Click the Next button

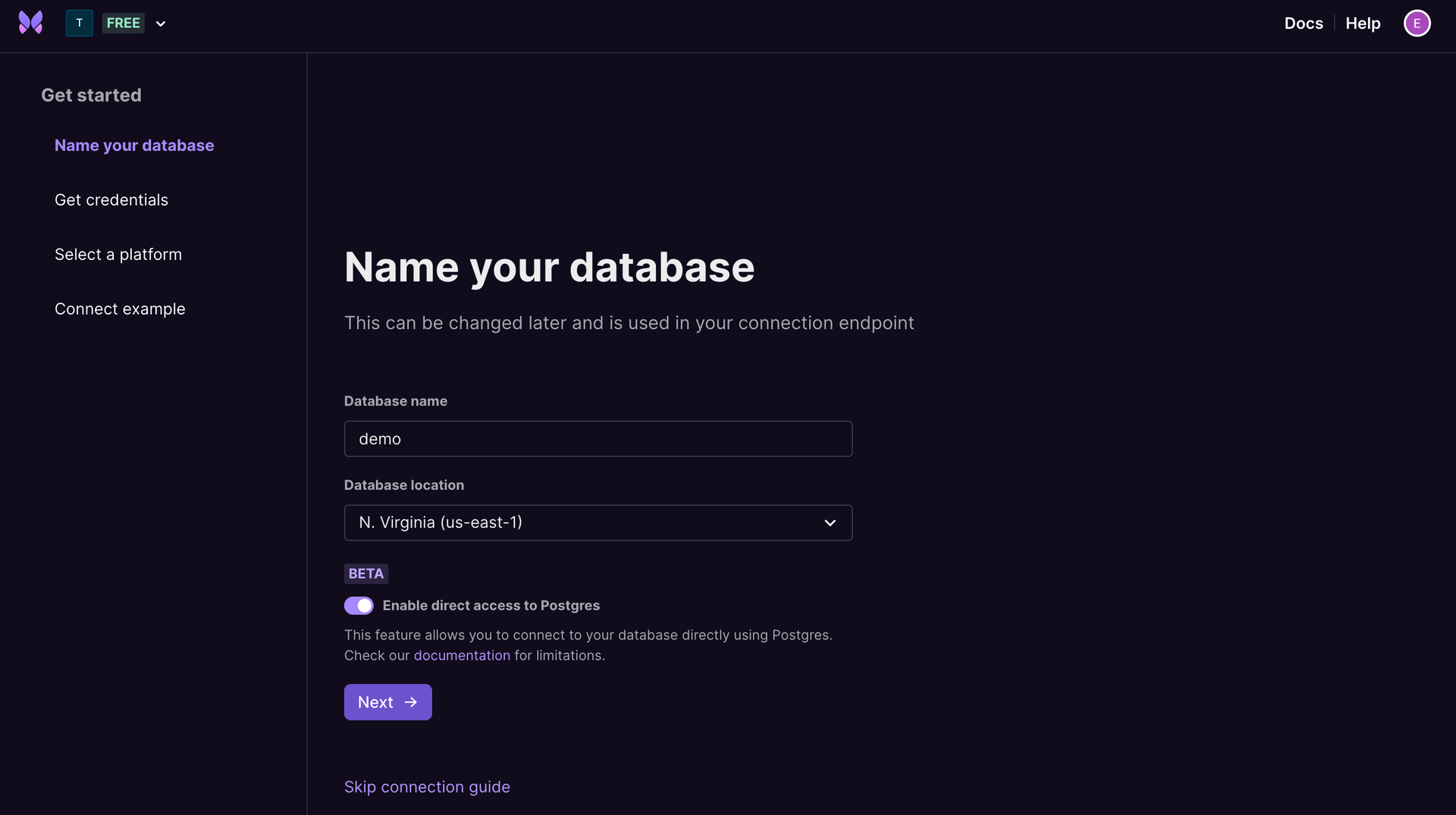388,702
